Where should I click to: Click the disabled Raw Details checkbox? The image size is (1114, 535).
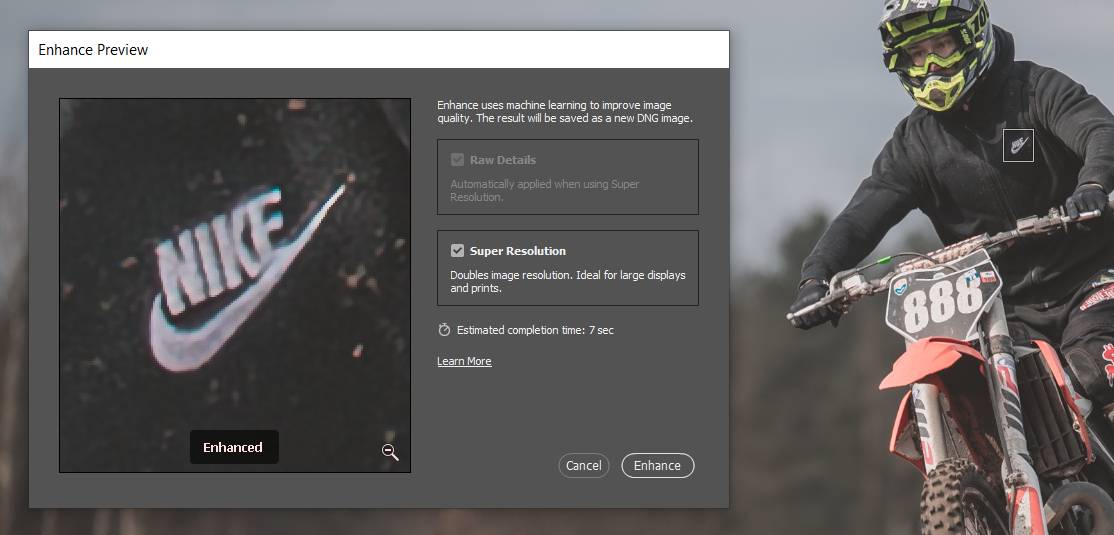coord(458,160)
